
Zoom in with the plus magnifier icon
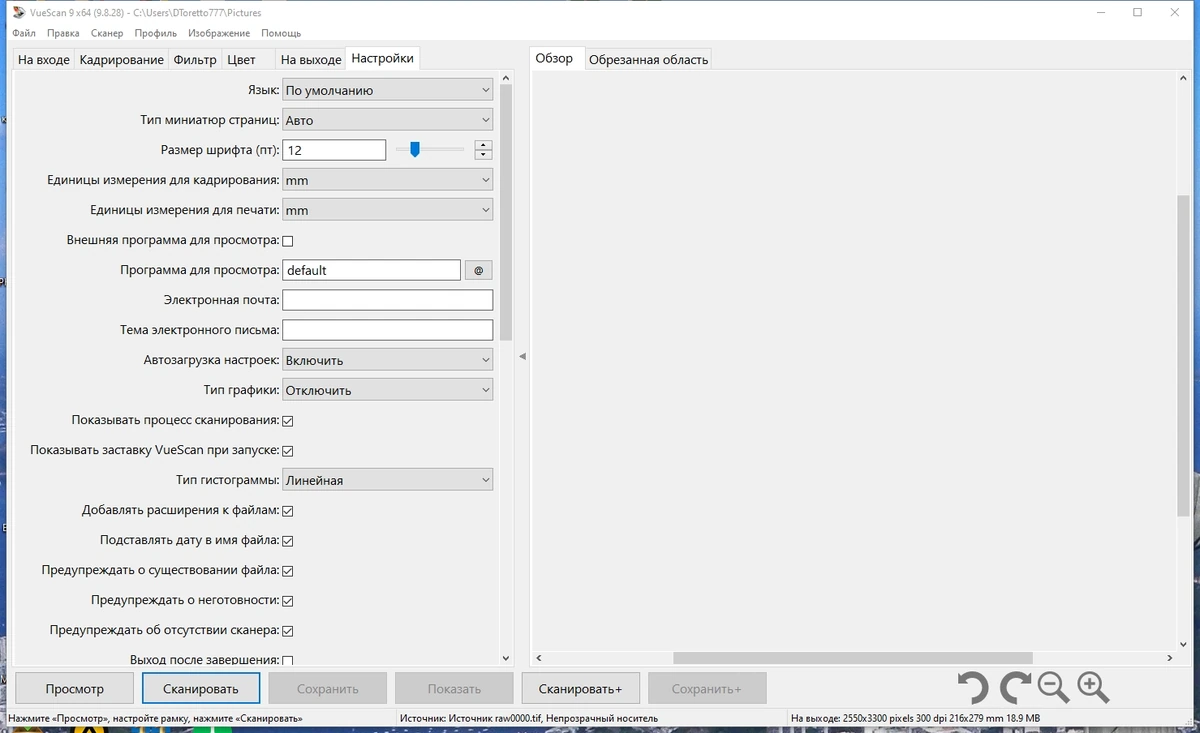pyautogui.click(x=1093, y=688)
